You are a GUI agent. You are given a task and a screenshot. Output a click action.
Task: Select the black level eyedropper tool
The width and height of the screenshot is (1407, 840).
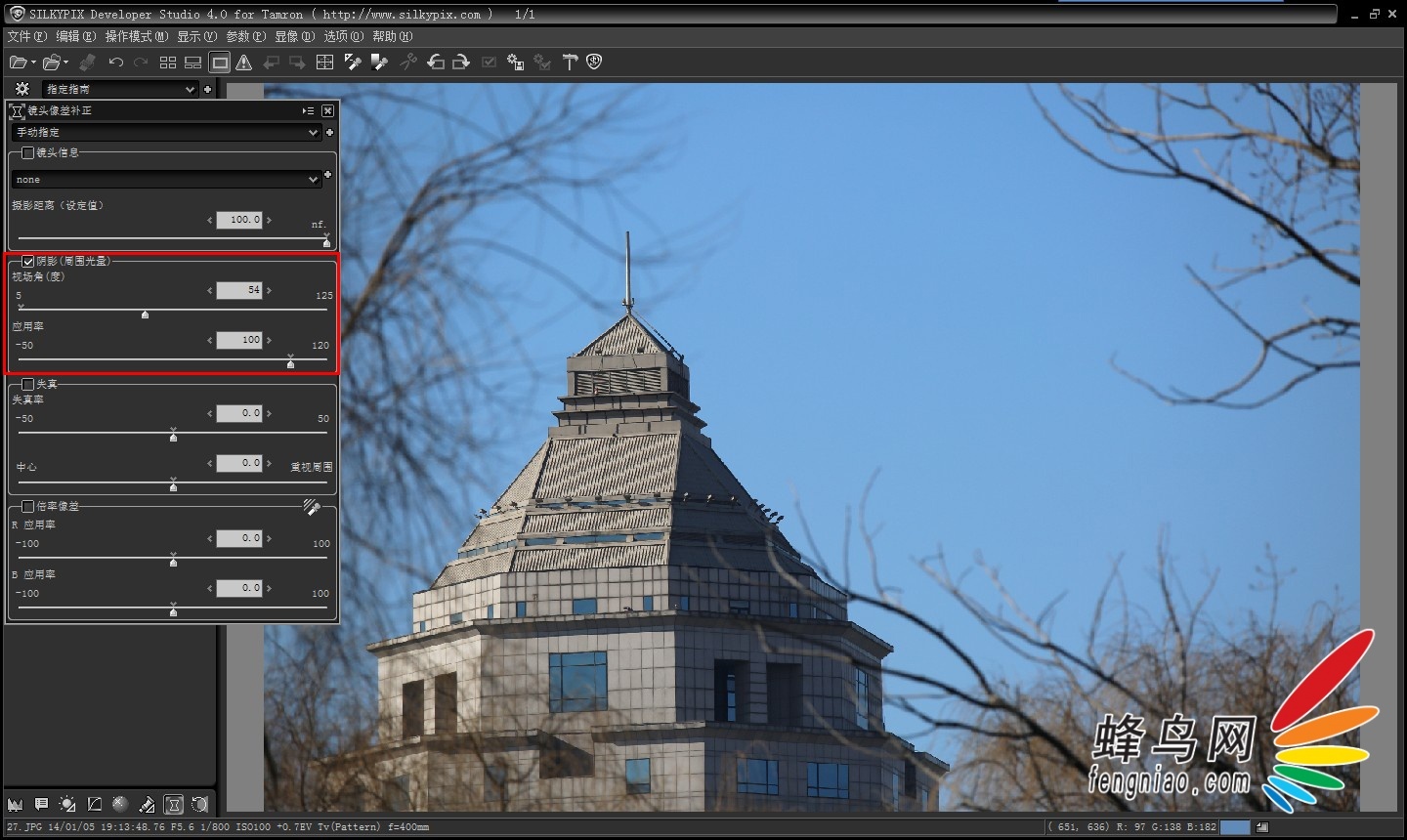point(379,63)
